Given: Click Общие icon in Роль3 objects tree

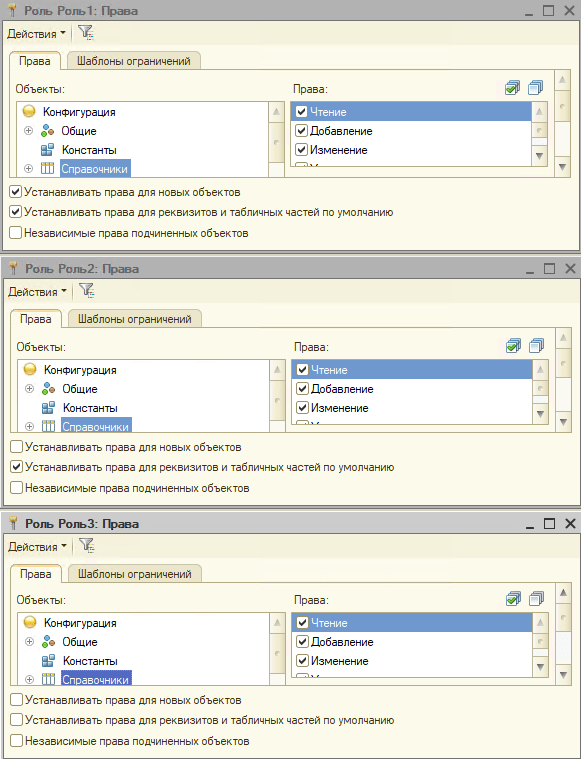Looking at the screenshot, I should (48, 641).
